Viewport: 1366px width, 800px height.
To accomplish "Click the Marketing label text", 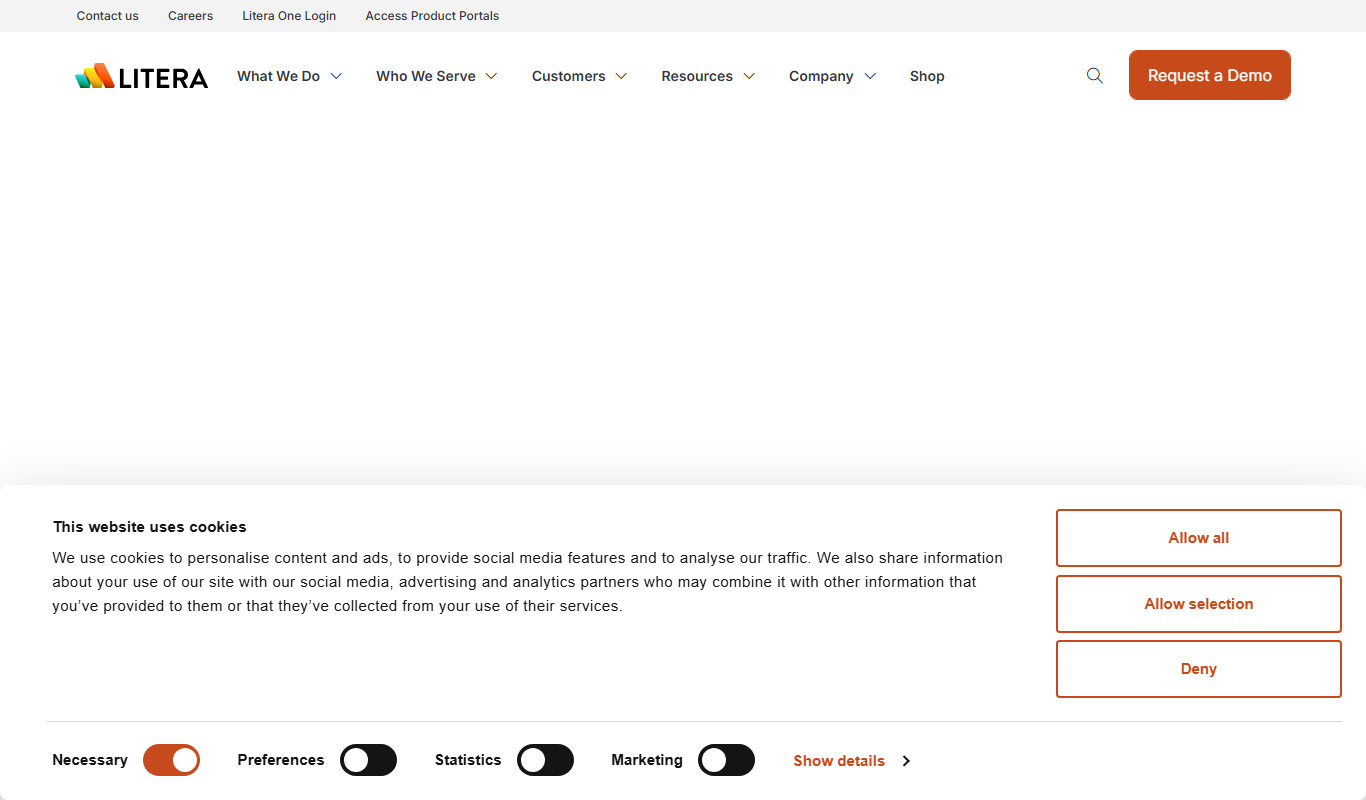I will click(647, 760).
